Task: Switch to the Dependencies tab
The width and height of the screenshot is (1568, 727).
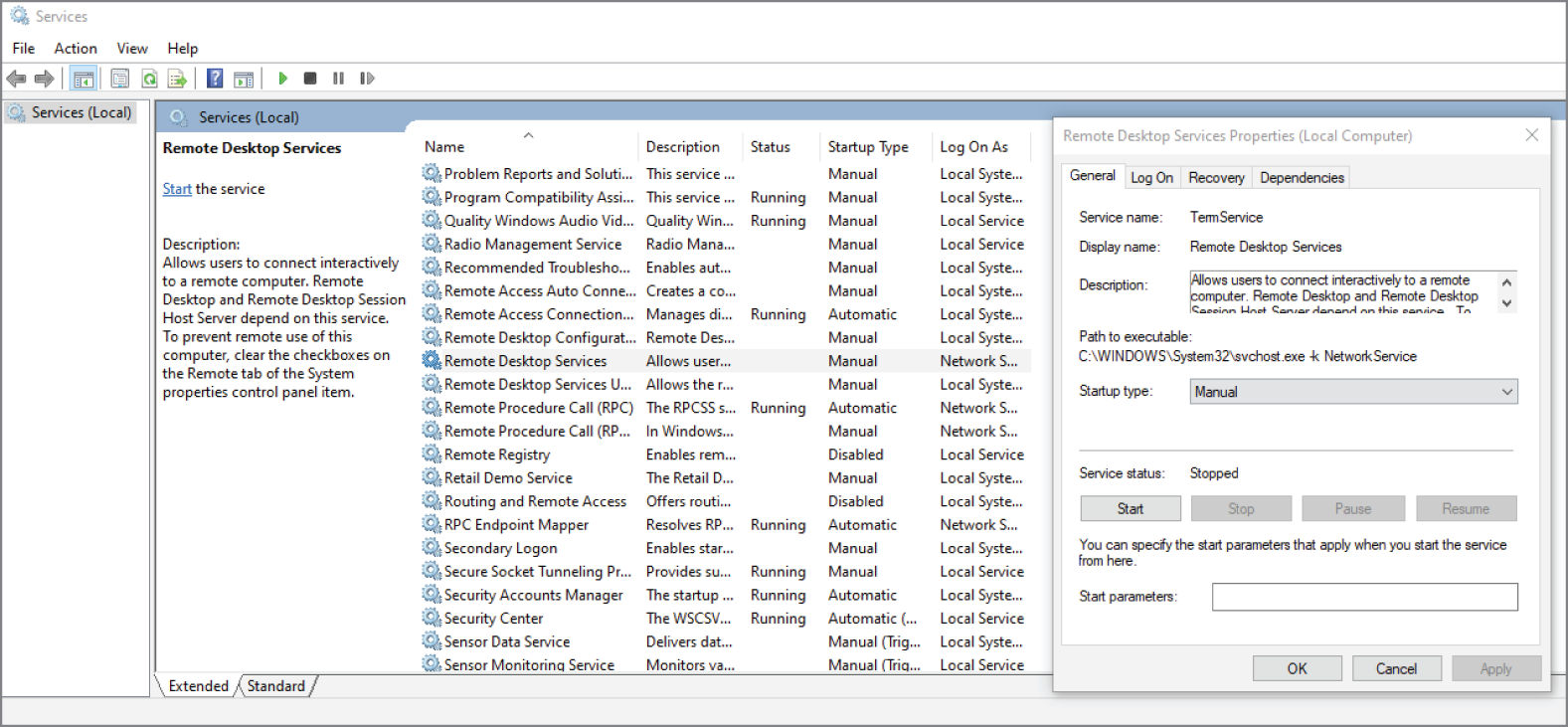Action: click(x=1302, y=178)
